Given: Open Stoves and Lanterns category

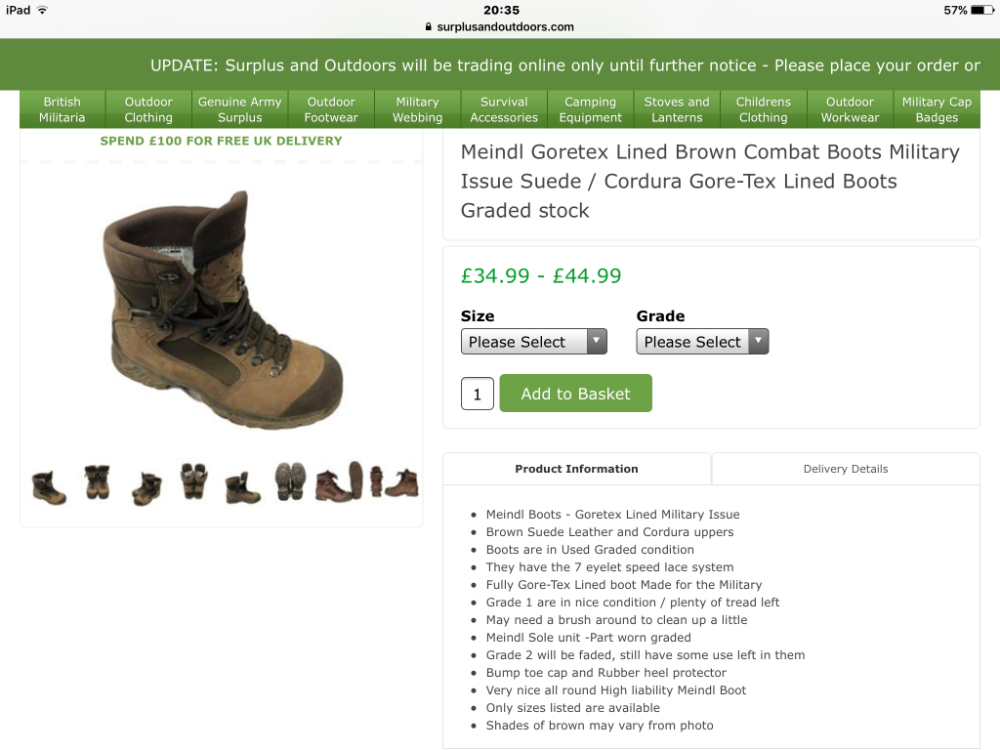Looking at the screenshot, I should click(x=676, y=110).
